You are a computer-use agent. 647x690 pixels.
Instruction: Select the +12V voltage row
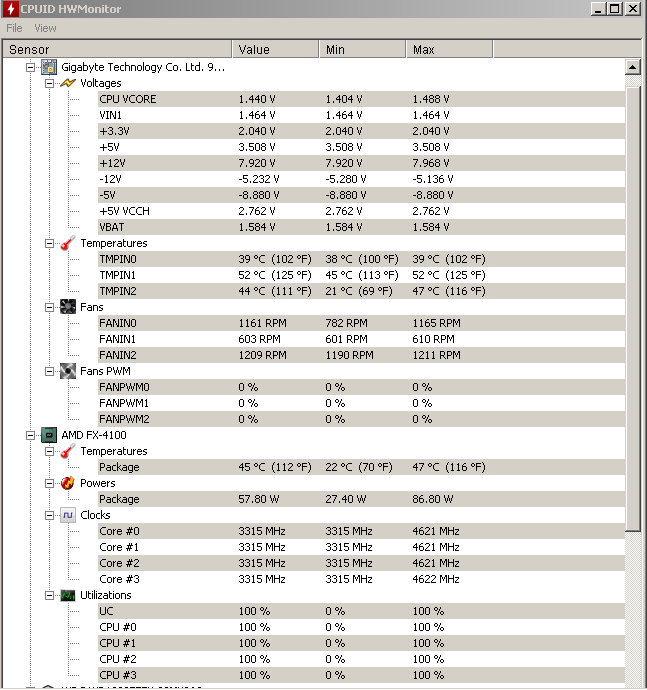pos(361,163)
